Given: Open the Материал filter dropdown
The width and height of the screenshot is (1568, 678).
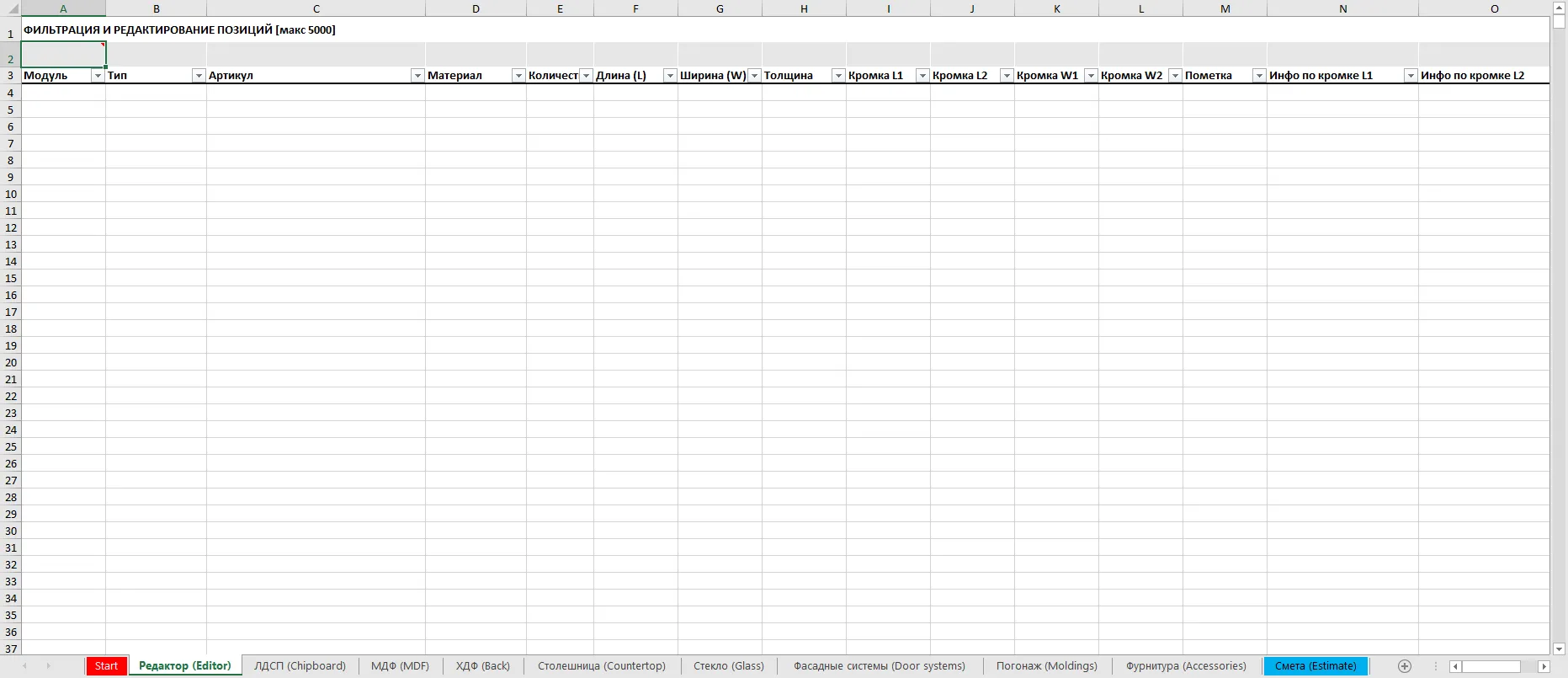Looking at the screenshot, I should pyautogui.click(x=518, y=76).
